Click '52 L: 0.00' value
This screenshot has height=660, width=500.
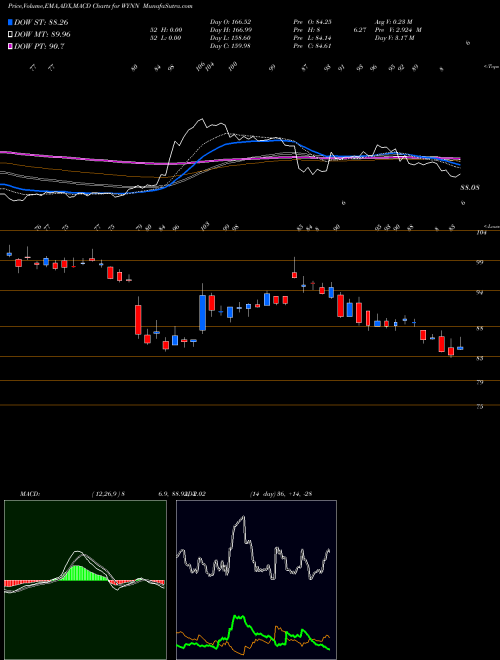tap(164, 38)
